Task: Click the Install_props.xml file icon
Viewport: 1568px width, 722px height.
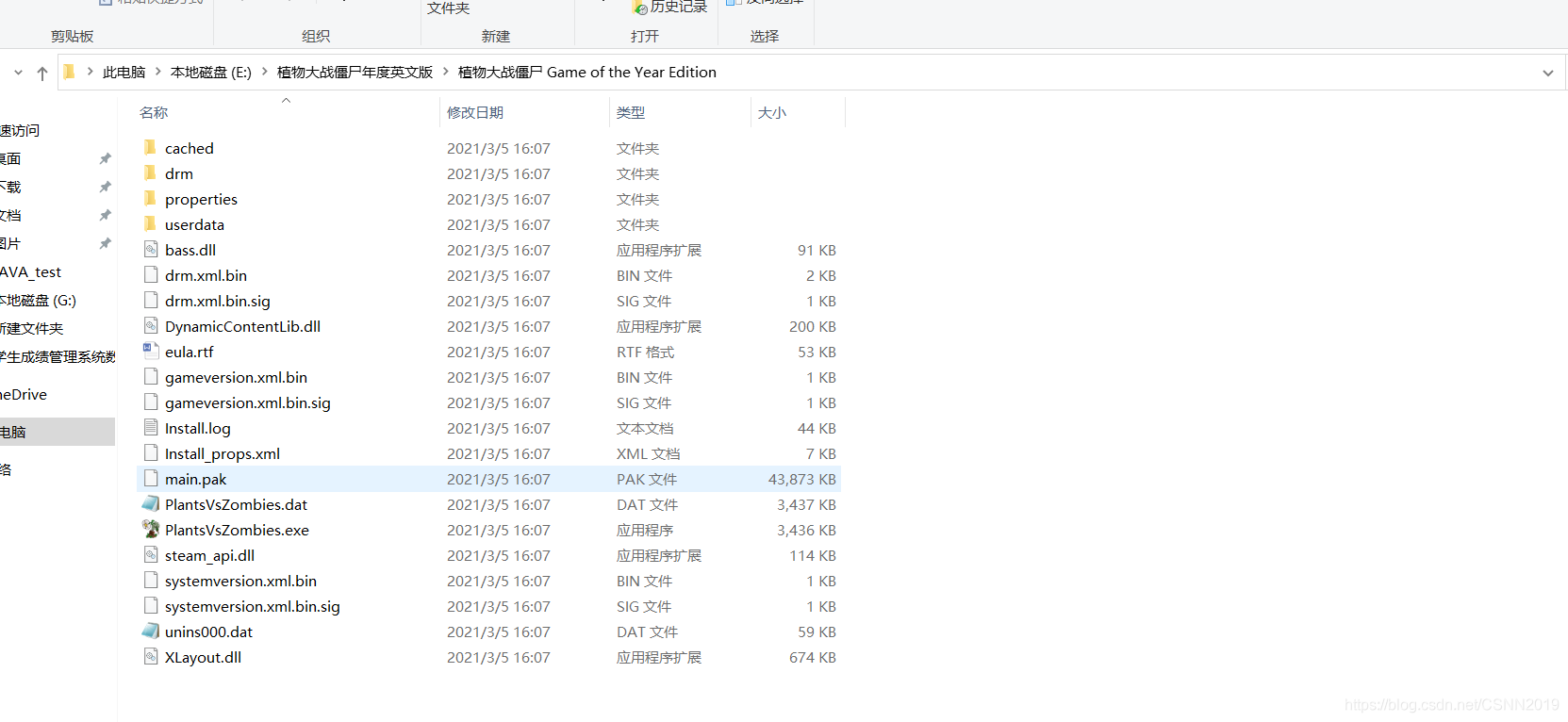Action: tap(151, 452)
